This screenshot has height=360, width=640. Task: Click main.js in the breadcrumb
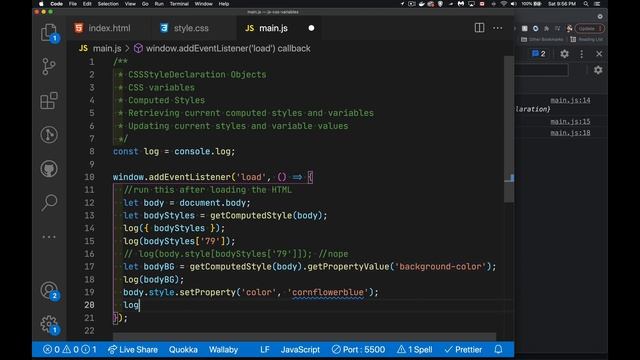107,48
